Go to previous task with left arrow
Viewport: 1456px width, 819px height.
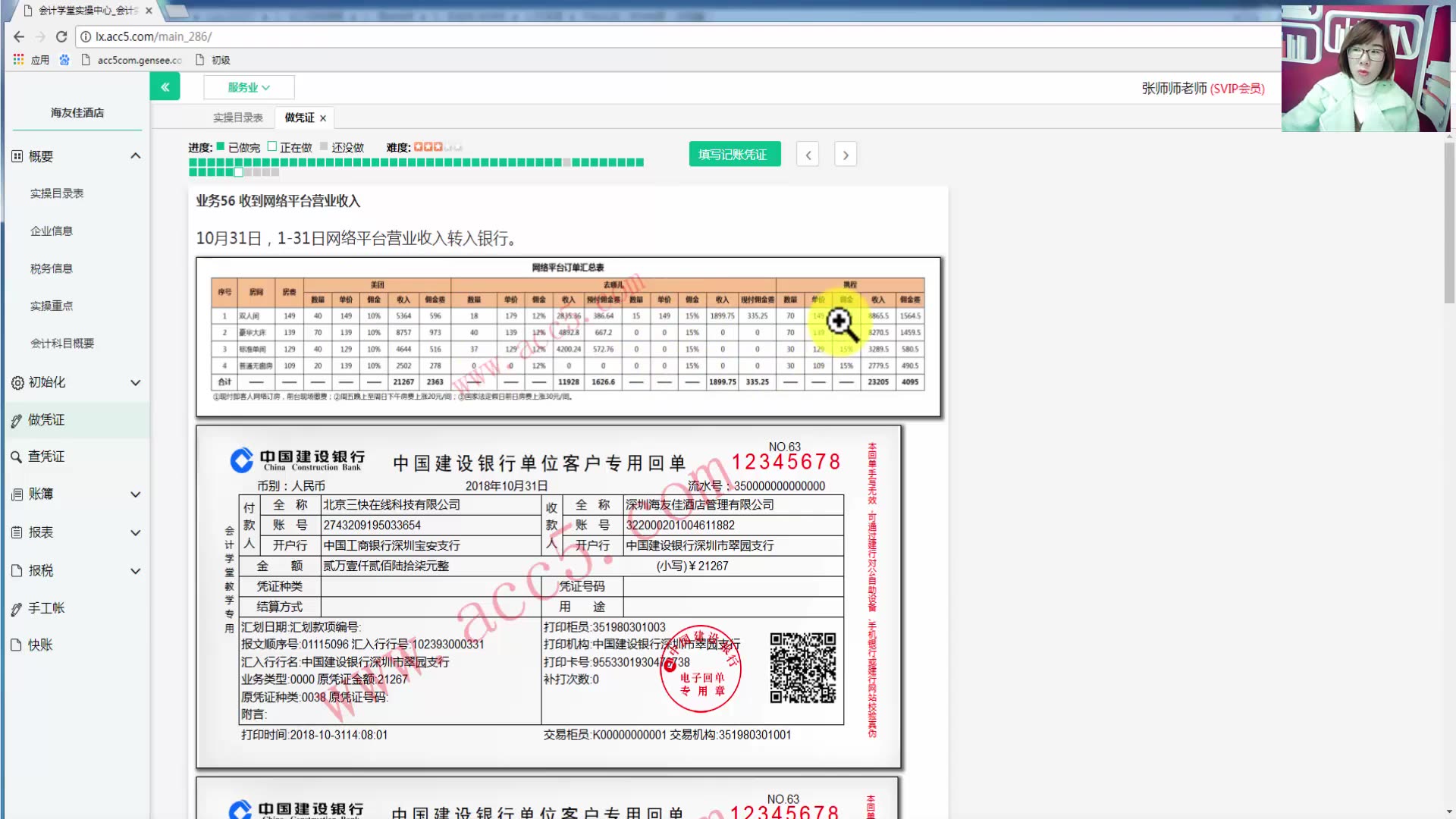(x=808, y=155)
